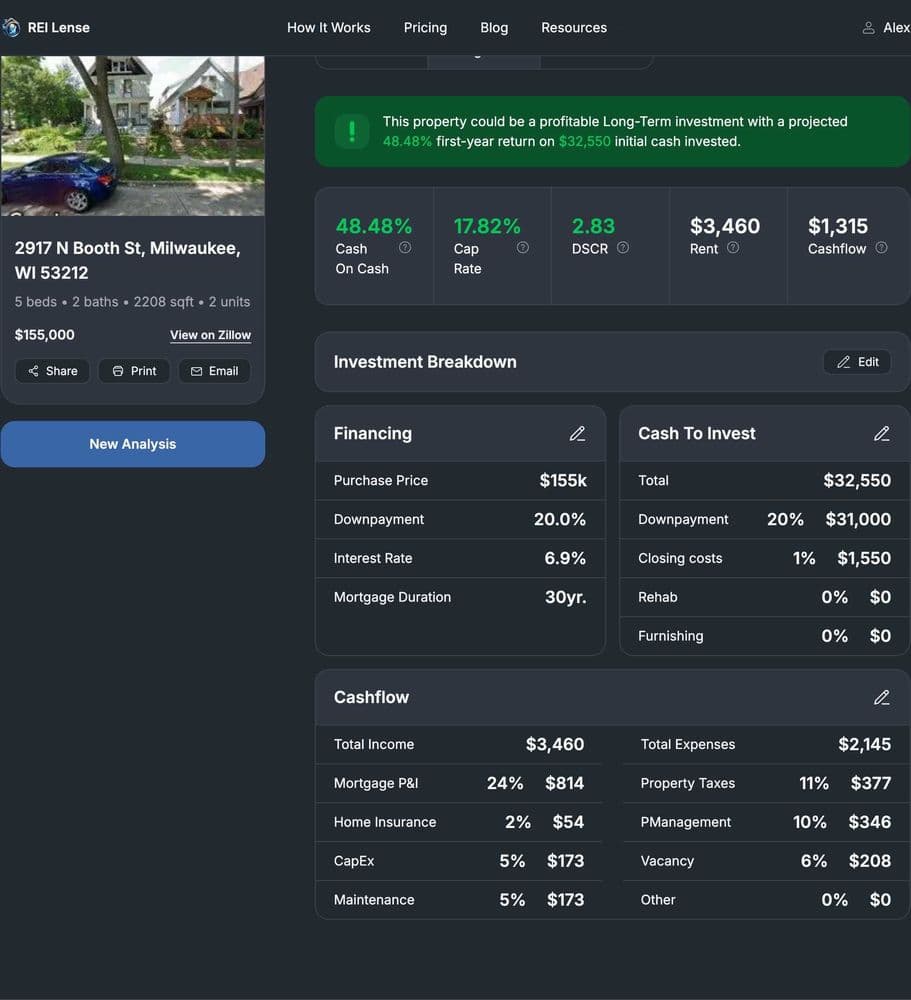Edit the Cashflow panel using its pencil icon
911x1000 pixels.
(x=882, y=697)
